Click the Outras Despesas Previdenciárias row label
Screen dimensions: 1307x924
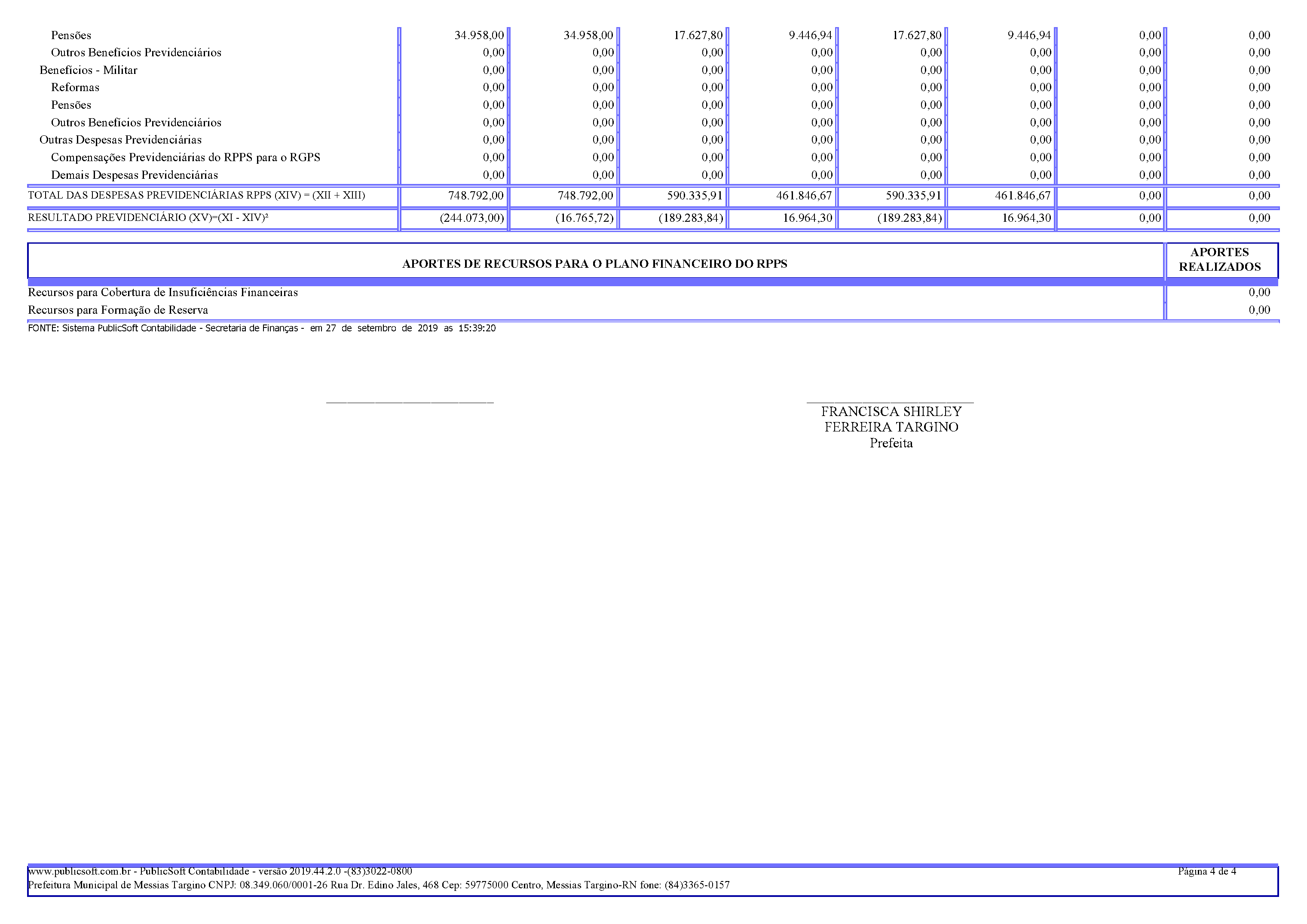tap(120, 140)
